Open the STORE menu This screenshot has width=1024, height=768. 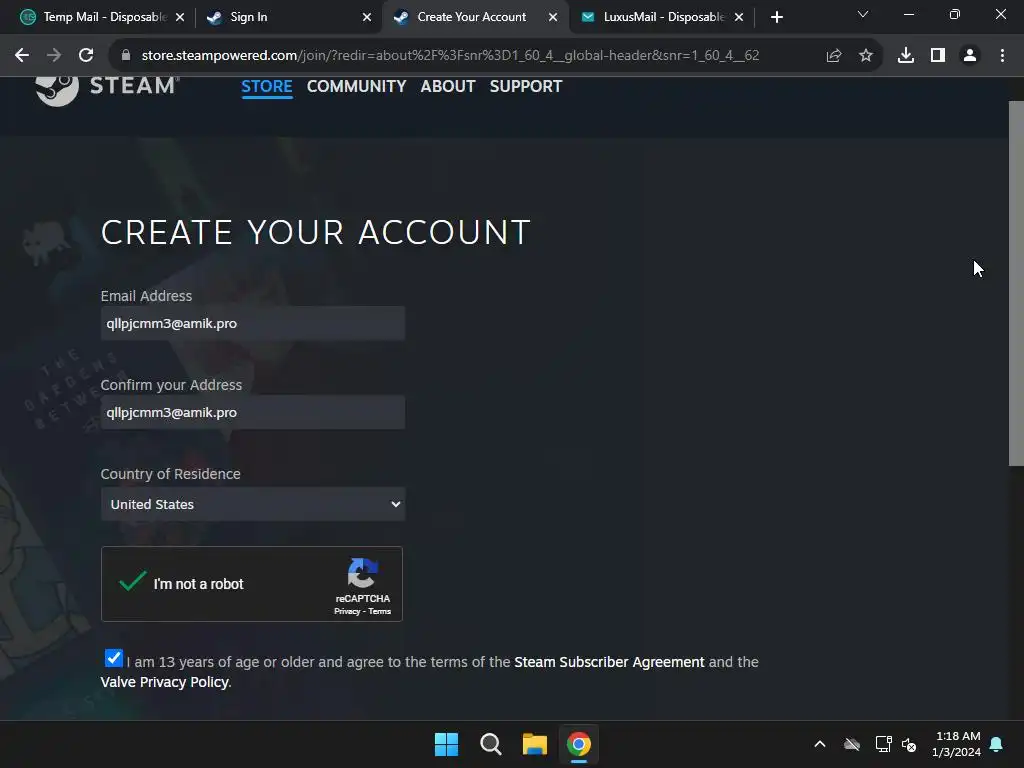266,86
